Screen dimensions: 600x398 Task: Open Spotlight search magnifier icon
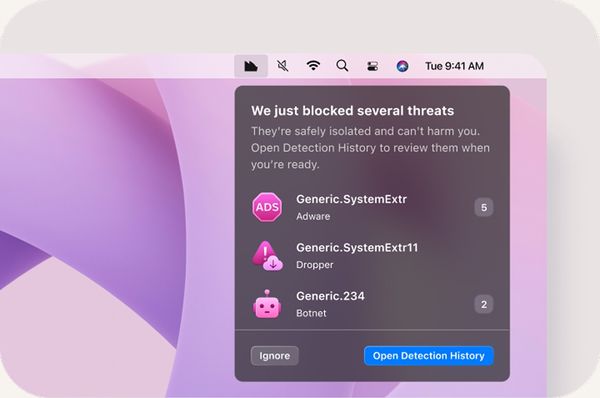(x=342, y=66)
